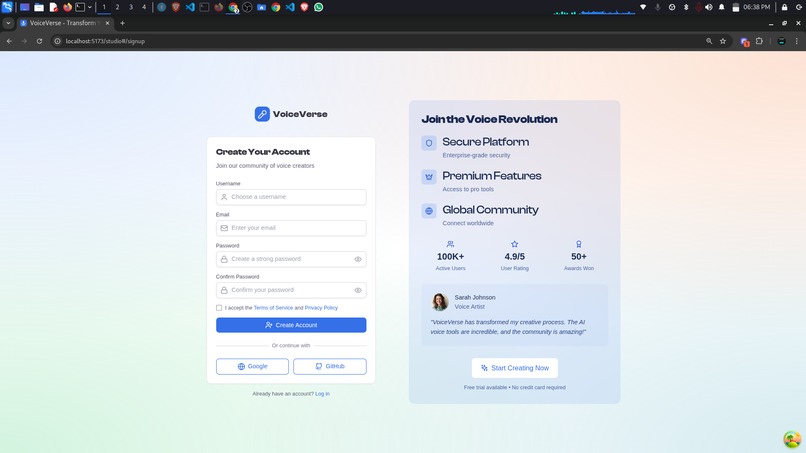Open the system application menu icon
Viewport: 806px width, 453px height.
click(7, 7)
